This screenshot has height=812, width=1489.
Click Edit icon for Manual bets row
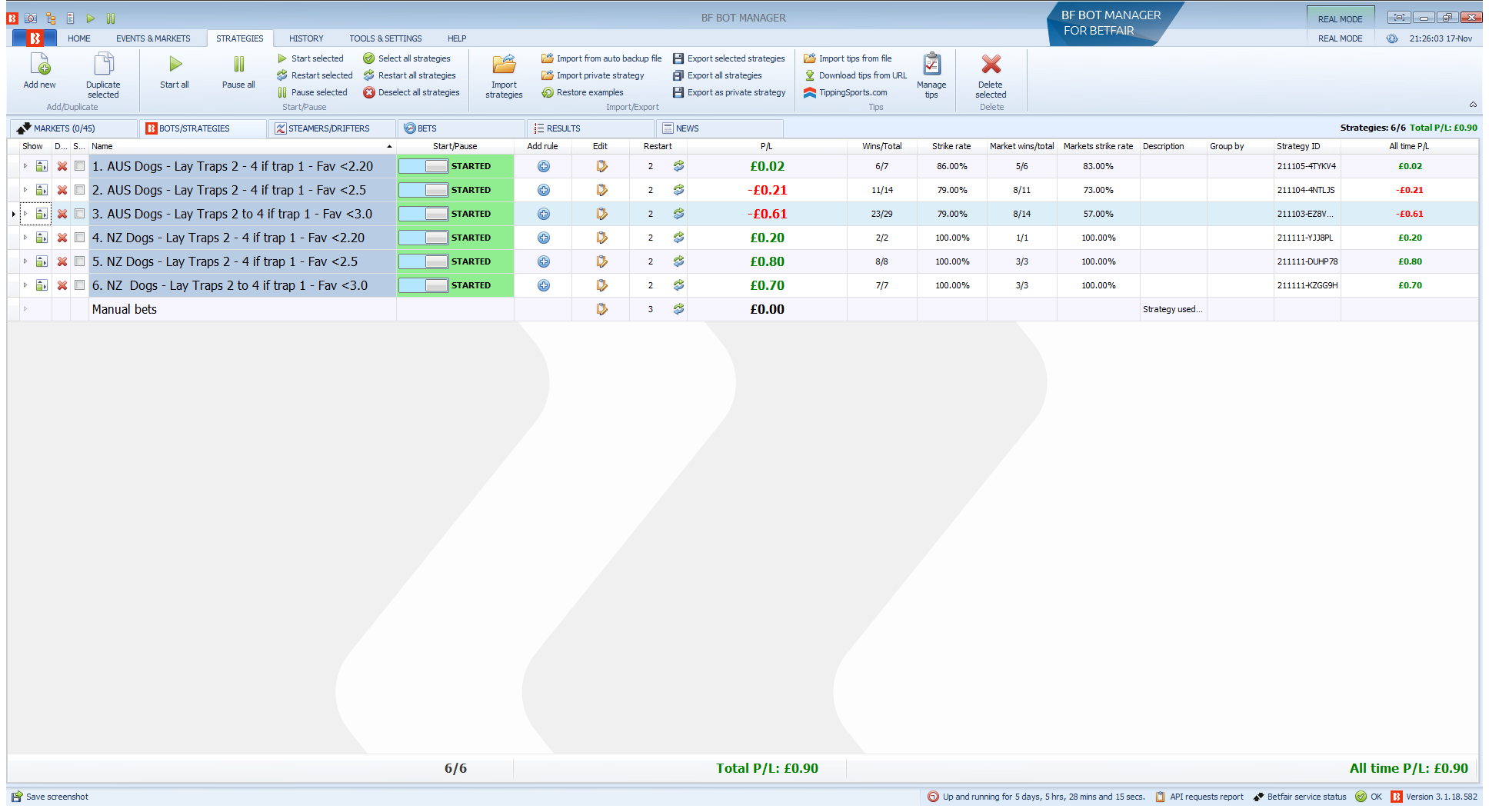point(601,309)
